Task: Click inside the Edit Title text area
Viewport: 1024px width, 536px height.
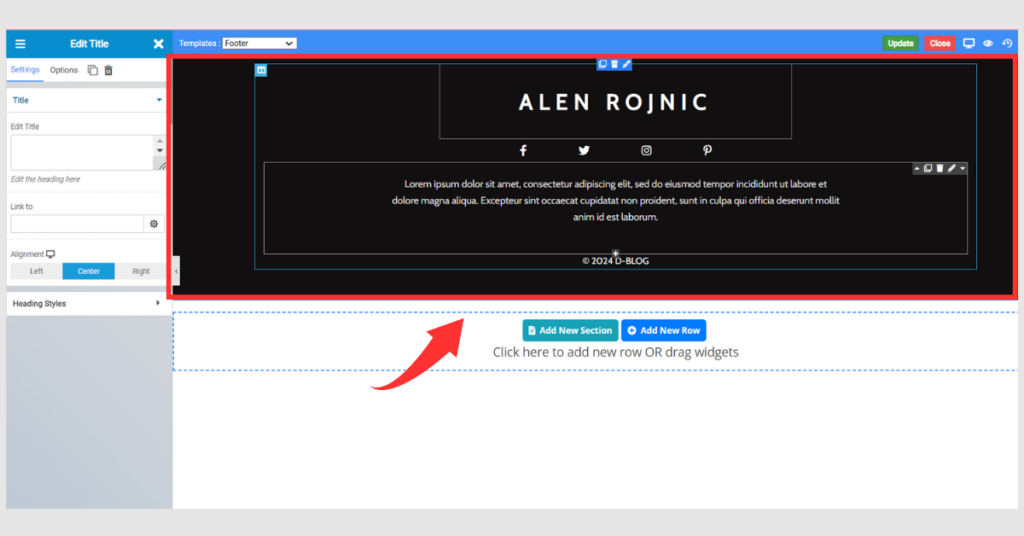Action: coord(82,153)
